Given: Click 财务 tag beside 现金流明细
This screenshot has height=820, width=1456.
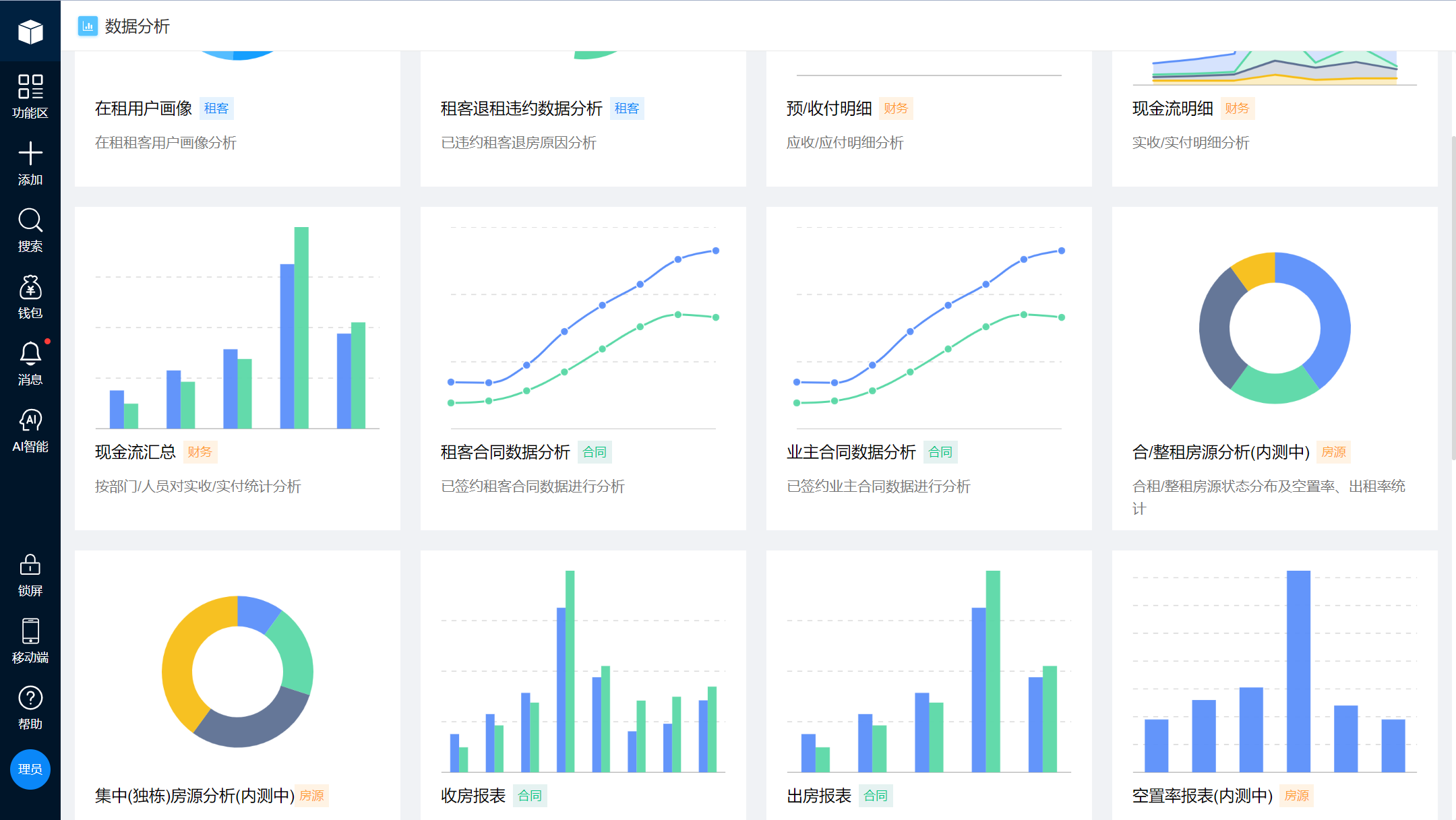Looking at the screenshot, I should click(1237, 108).
